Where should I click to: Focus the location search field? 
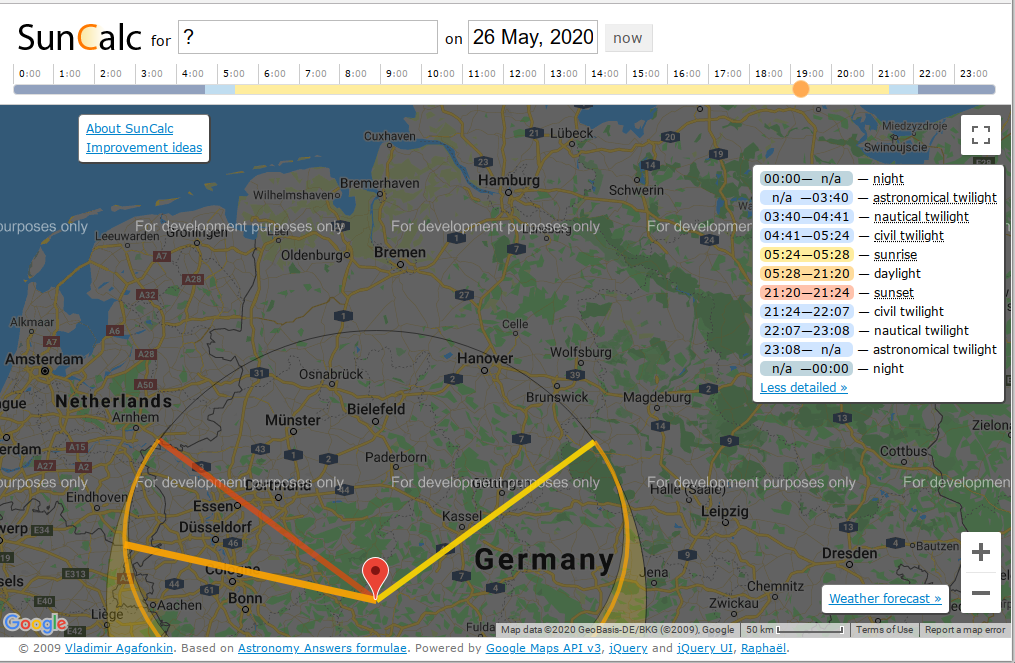click(307, 38)
